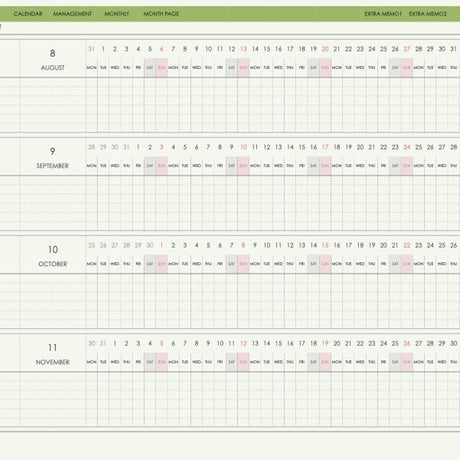The image size is (460, 460).
Task: Open EXTRA MEMO1 tab
Action: pos(383,14)
